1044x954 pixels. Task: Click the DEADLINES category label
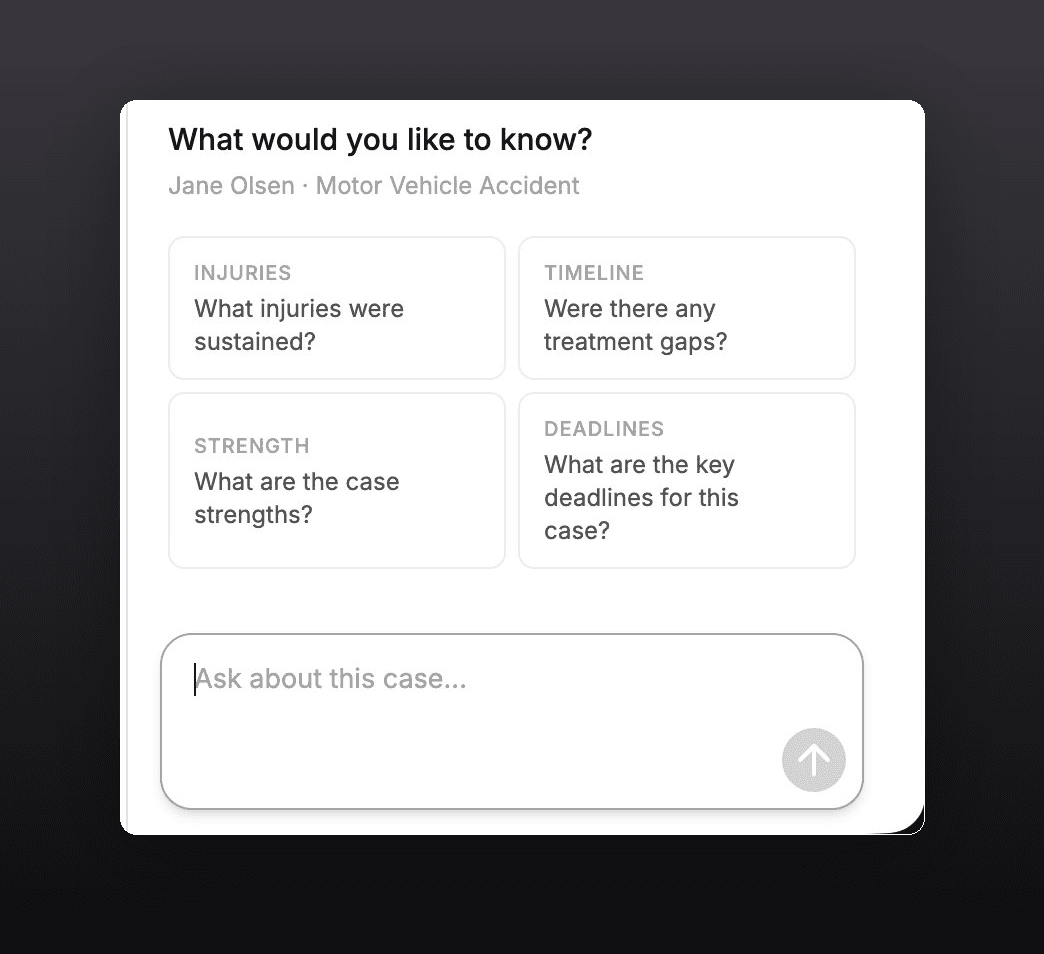(x=604, y=428)
